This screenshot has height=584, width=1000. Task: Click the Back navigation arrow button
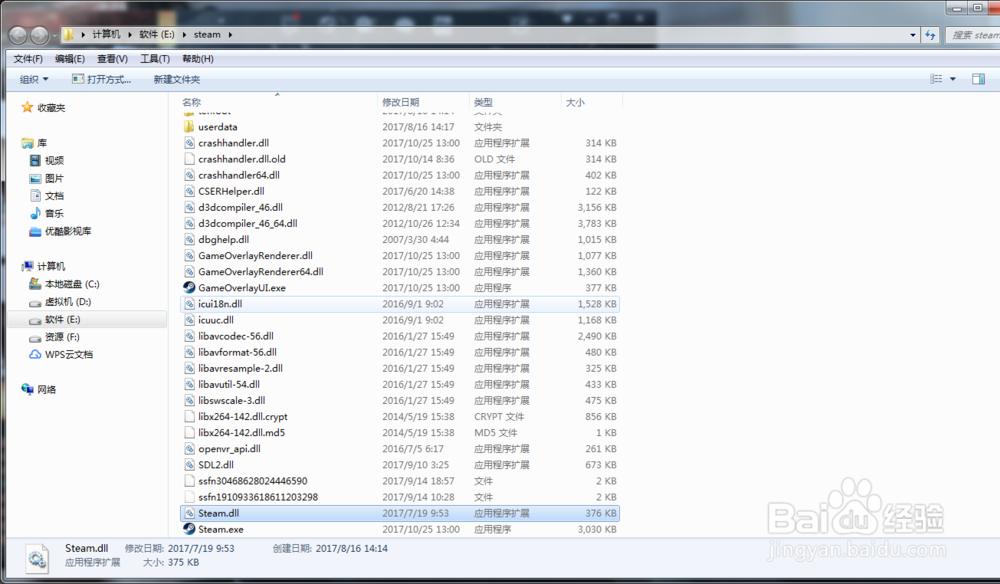click(18, 35)
